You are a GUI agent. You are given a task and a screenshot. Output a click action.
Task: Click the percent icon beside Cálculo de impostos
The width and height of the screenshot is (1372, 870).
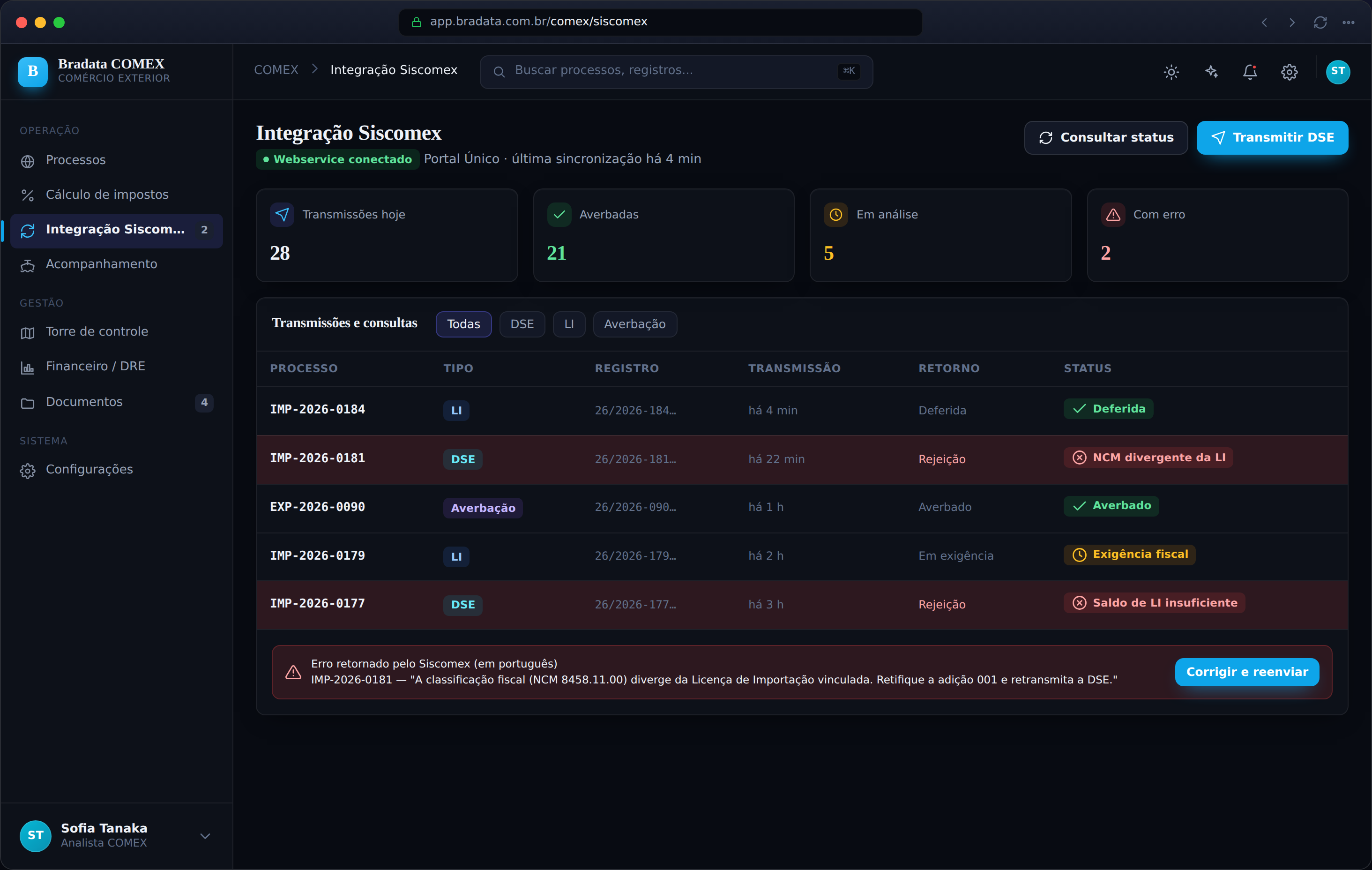point(27,195)
